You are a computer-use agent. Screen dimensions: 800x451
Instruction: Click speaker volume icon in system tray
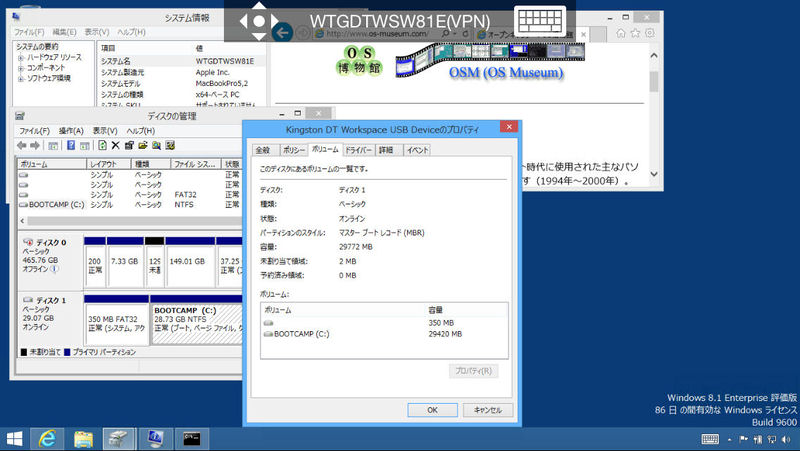click(x=786, y=439)
